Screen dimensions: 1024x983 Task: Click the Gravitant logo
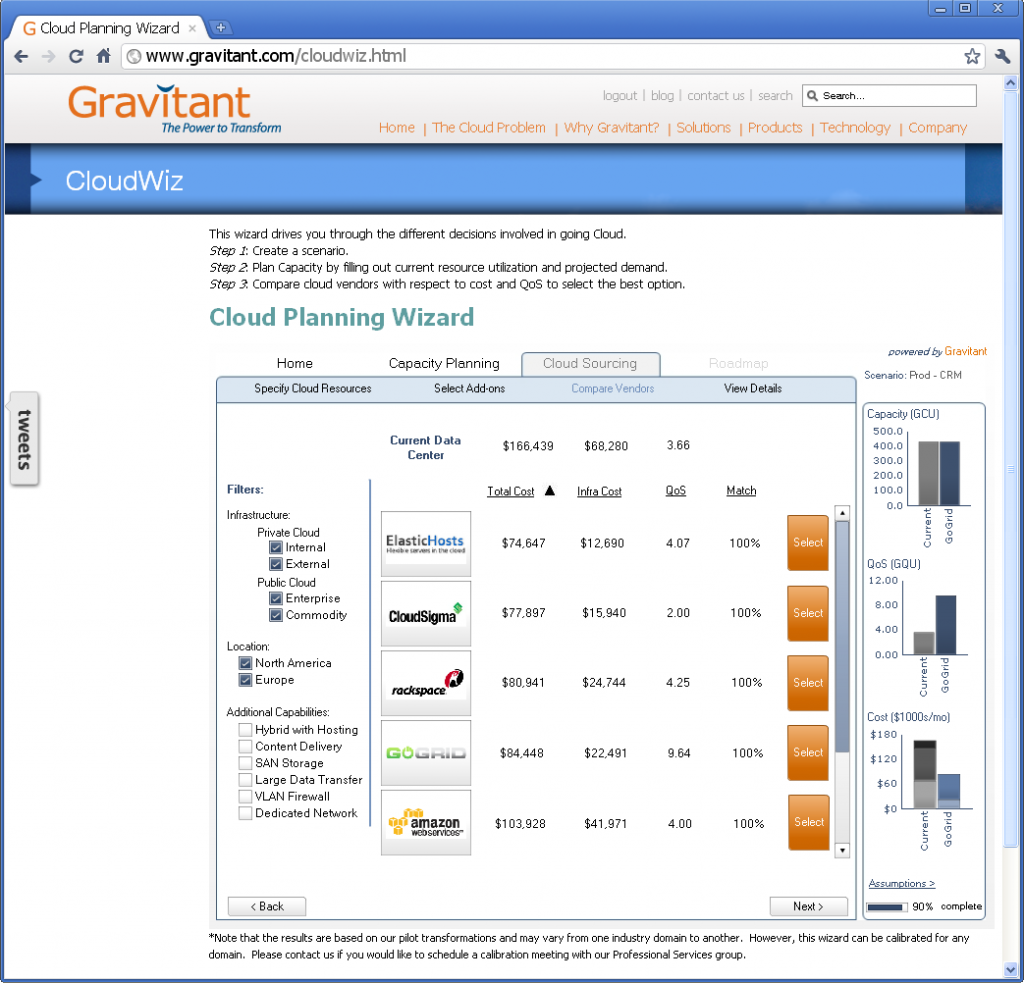coord(174,109)
